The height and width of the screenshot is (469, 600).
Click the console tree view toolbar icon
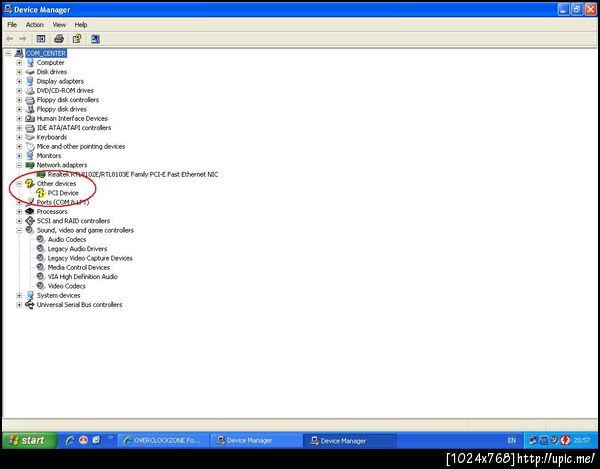[x=41, y=39]
